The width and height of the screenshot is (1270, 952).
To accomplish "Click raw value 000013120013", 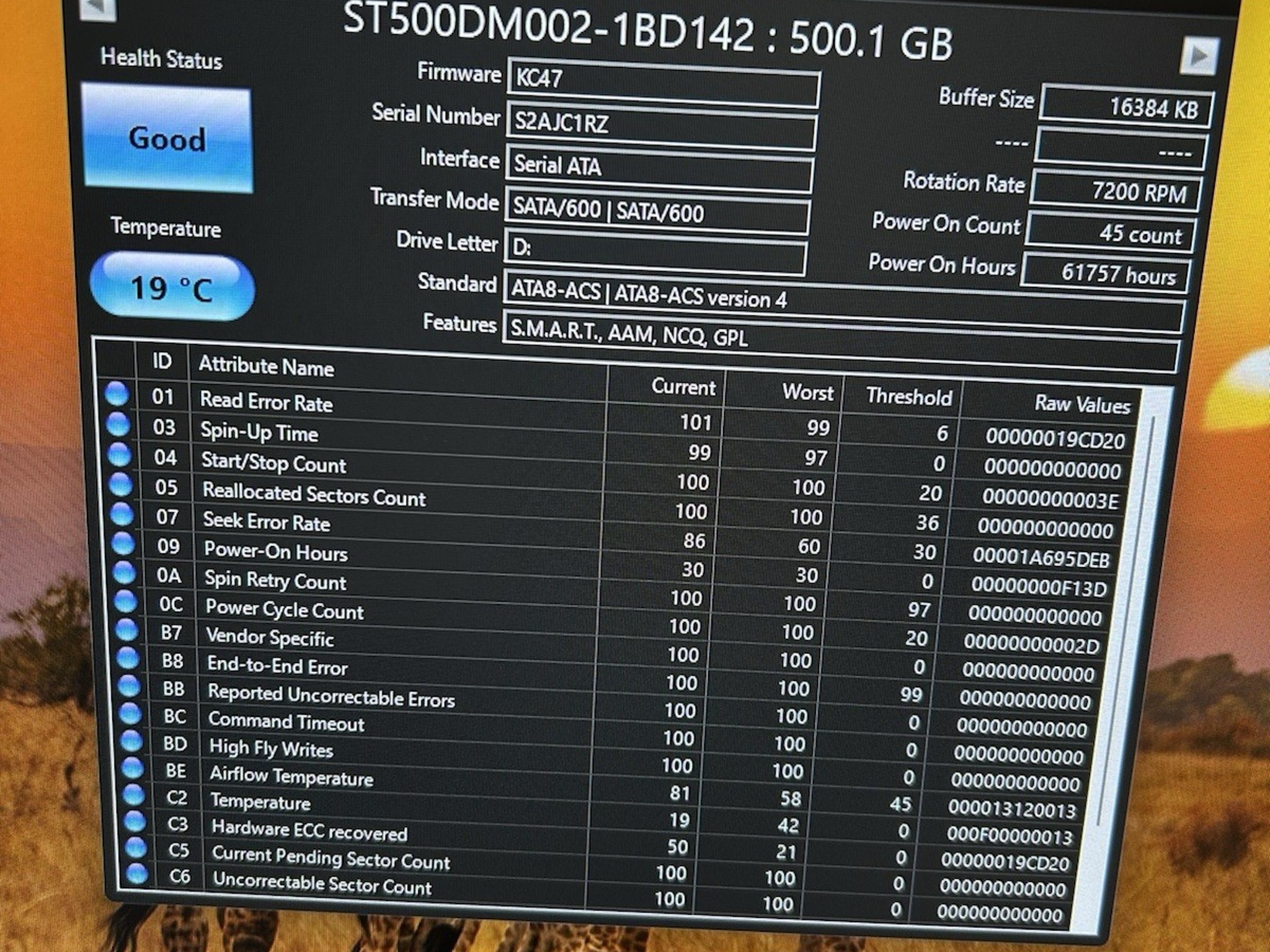I will (1012, 808).
